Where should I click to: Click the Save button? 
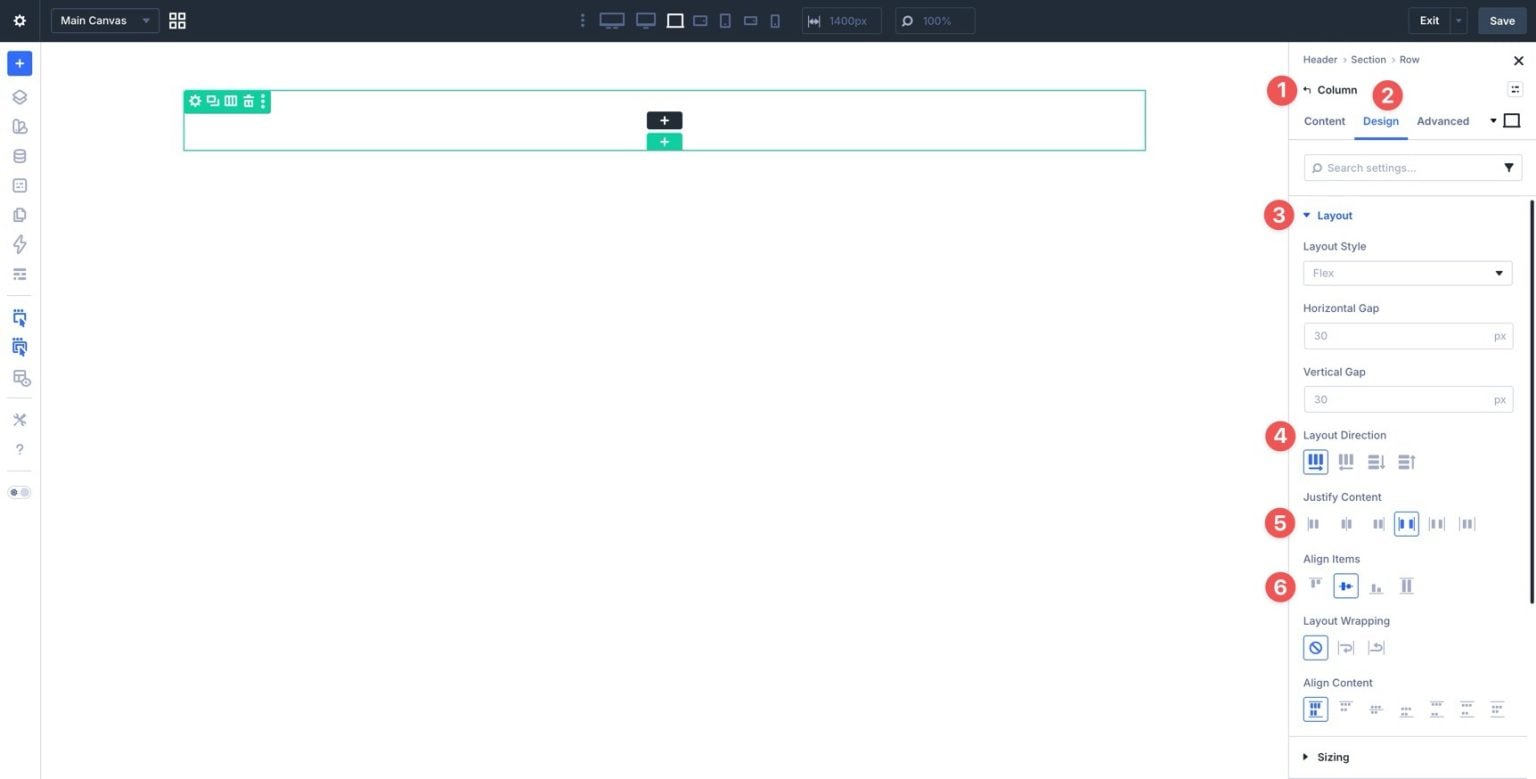tap(1502, 20)
